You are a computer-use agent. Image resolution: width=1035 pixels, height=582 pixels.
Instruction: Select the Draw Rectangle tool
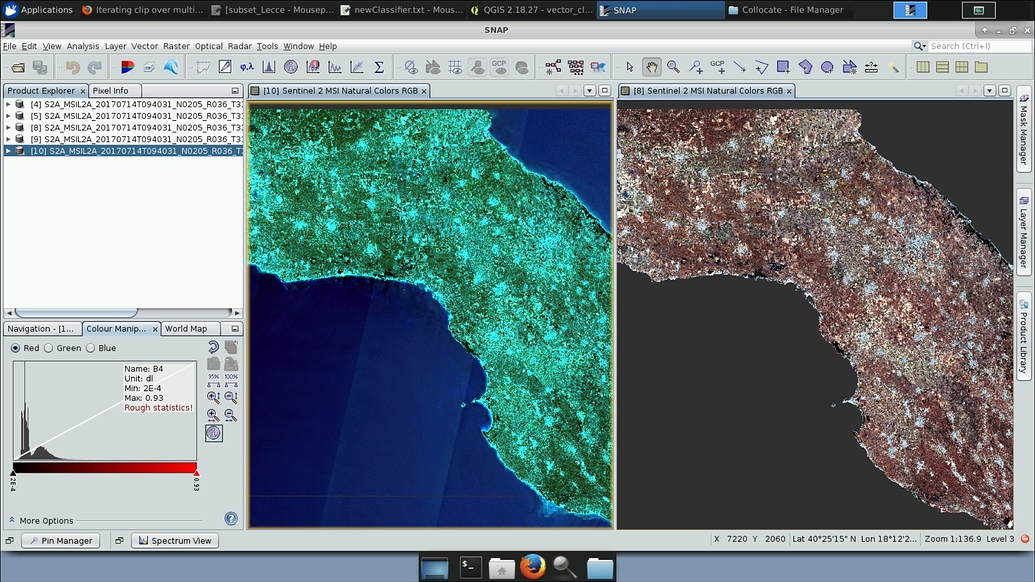point(783,67)
